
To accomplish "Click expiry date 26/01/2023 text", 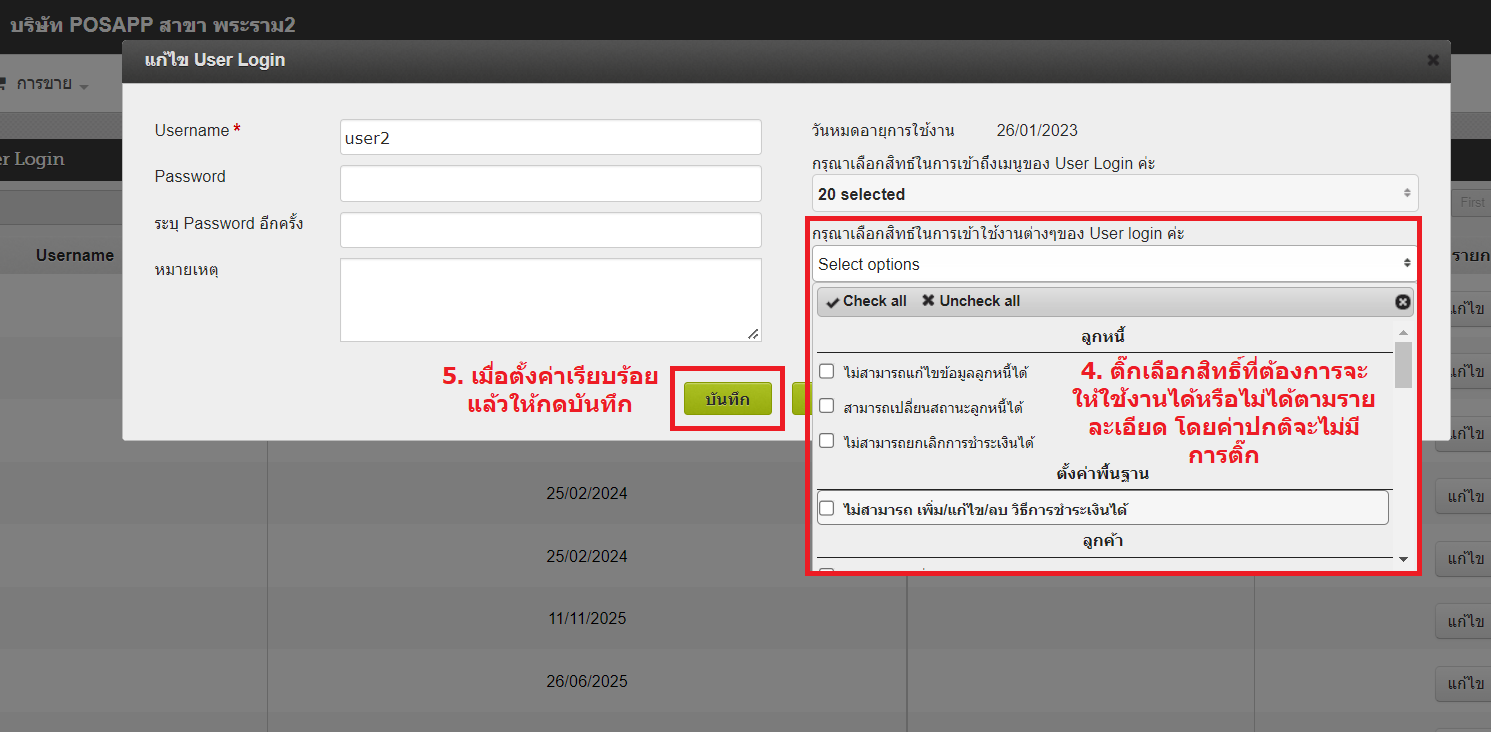I will (x=1037, y=130).
